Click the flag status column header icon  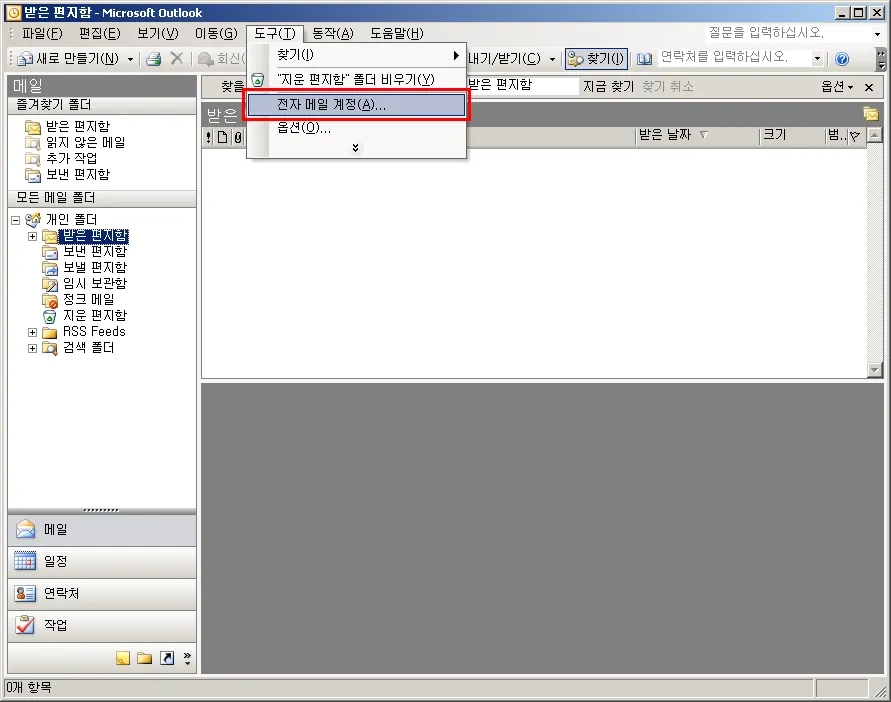click(855, 136)
